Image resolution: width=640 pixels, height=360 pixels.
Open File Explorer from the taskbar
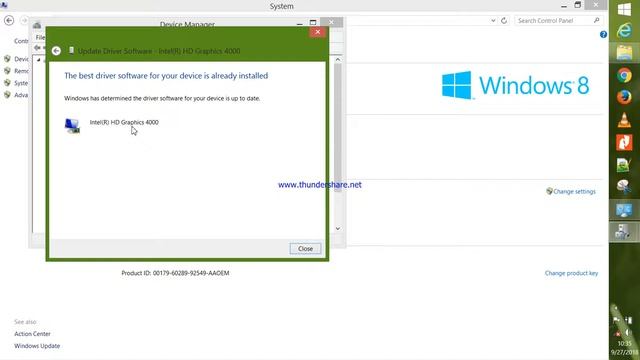(x=624, y=53)
